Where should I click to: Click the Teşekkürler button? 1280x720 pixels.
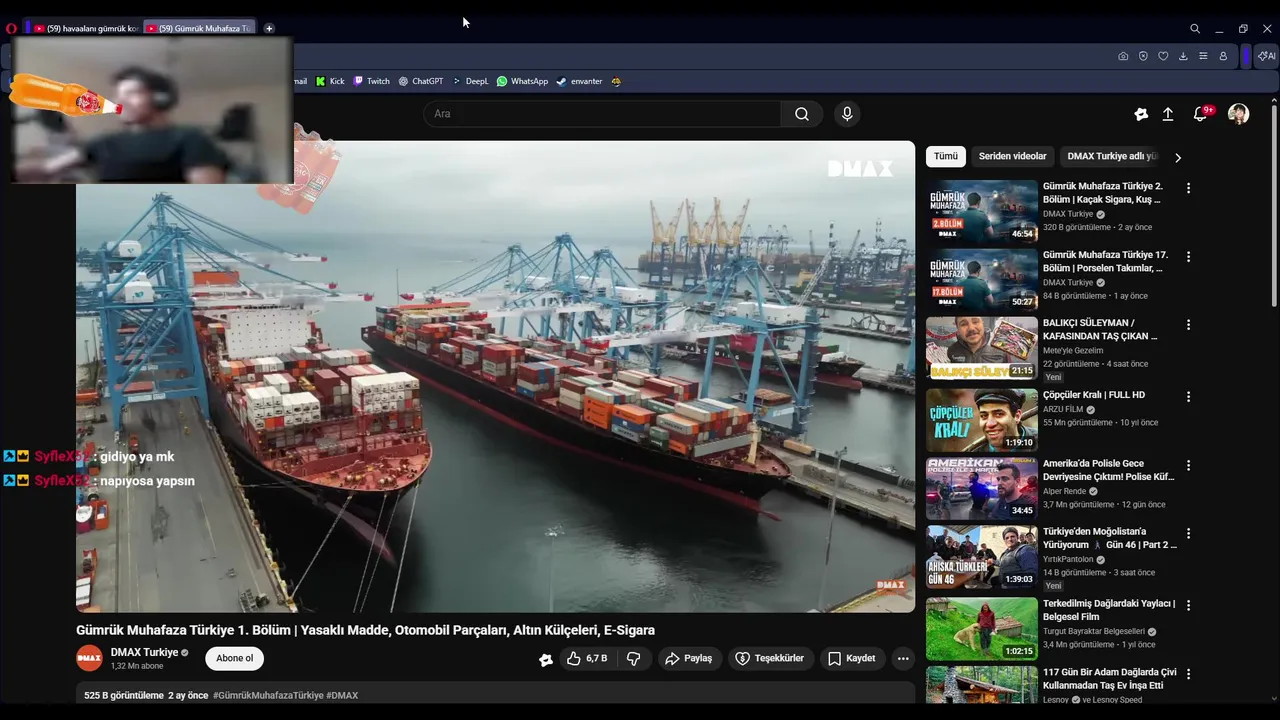point(770,658)
